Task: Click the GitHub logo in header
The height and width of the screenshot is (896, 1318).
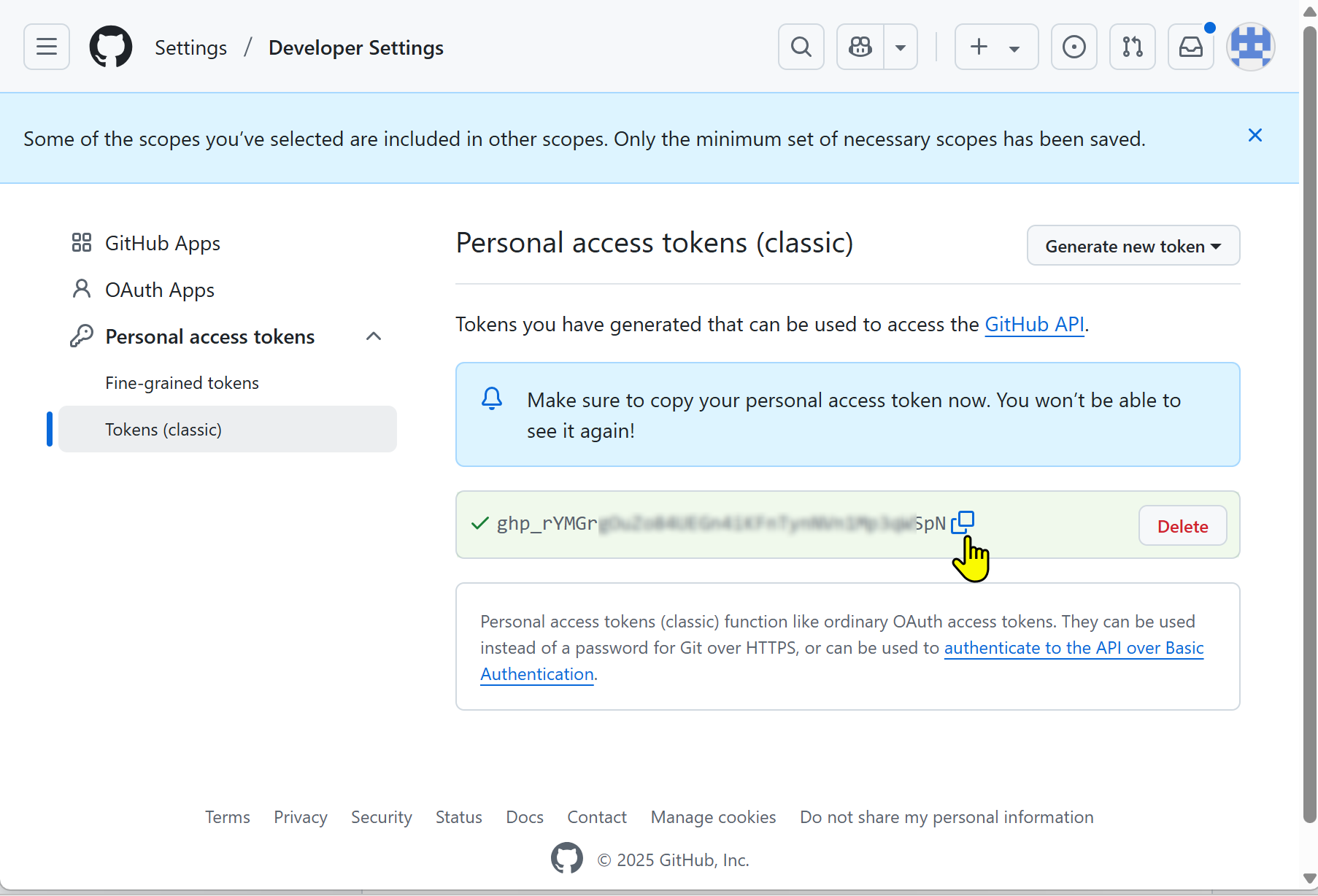Action: [111, 47]
